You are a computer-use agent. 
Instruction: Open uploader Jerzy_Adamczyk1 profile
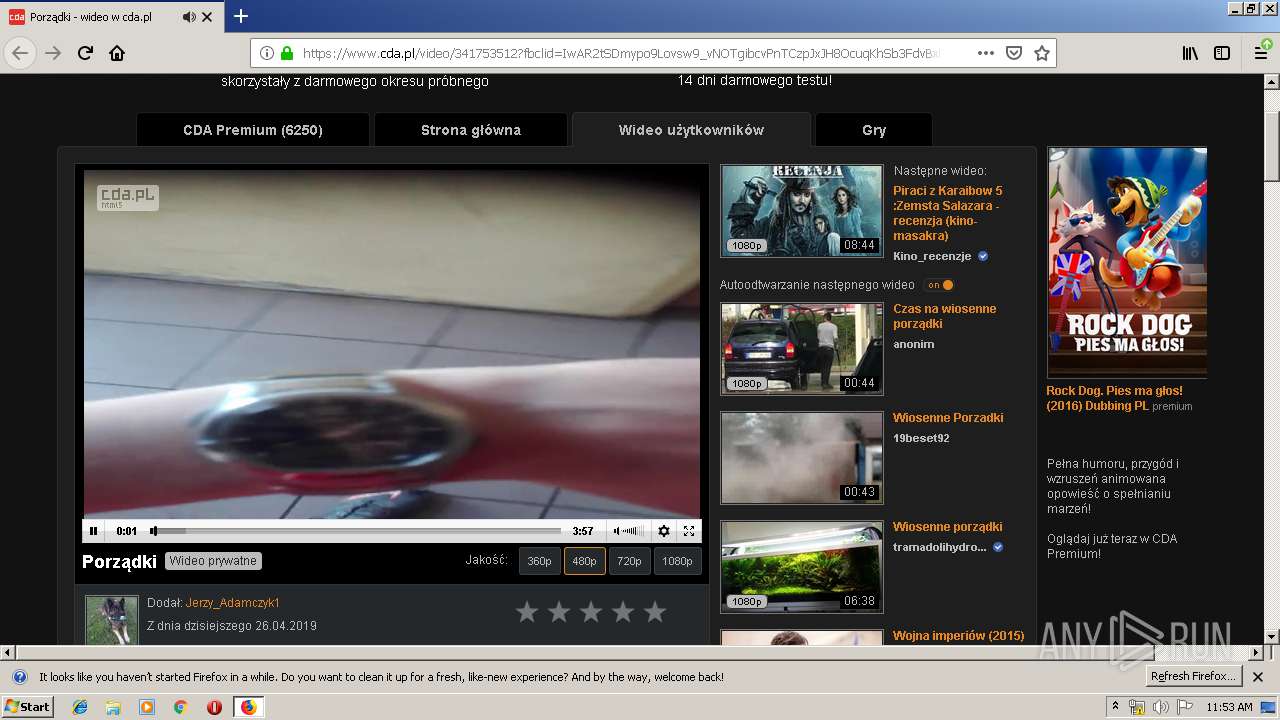[x=233, y=603]
